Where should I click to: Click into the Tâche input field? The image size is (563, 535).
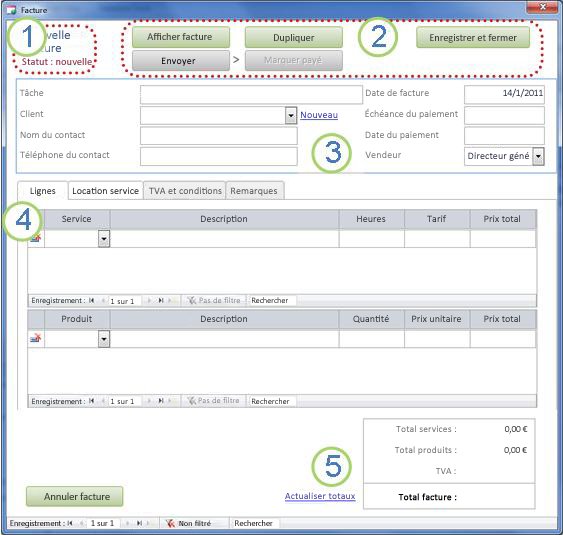(x=251, y=94)
